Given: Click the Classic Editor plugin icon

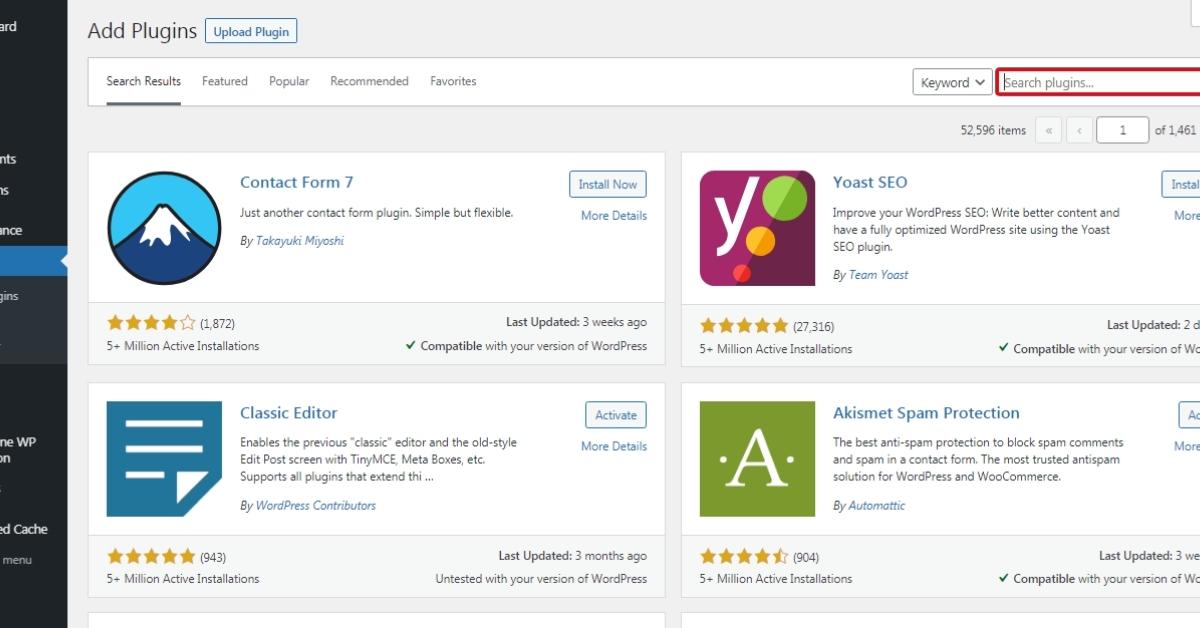Looking at the screenshot, I should [x=164, y=458].
